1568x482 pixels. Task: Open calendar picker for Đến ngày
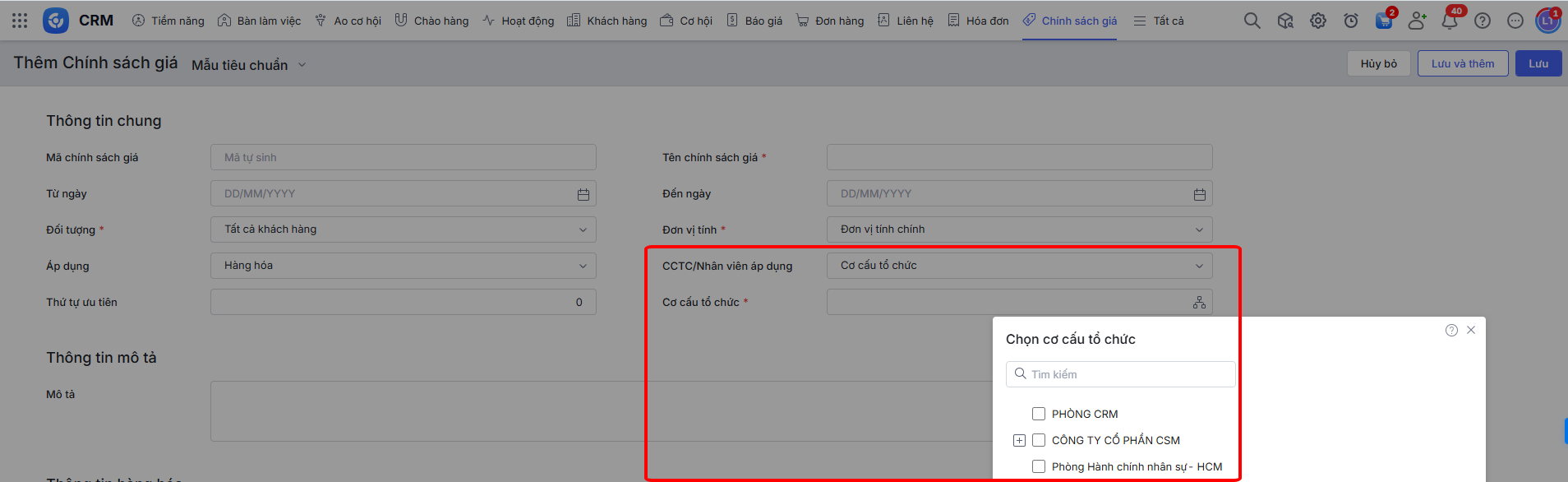coord(1199,194)
